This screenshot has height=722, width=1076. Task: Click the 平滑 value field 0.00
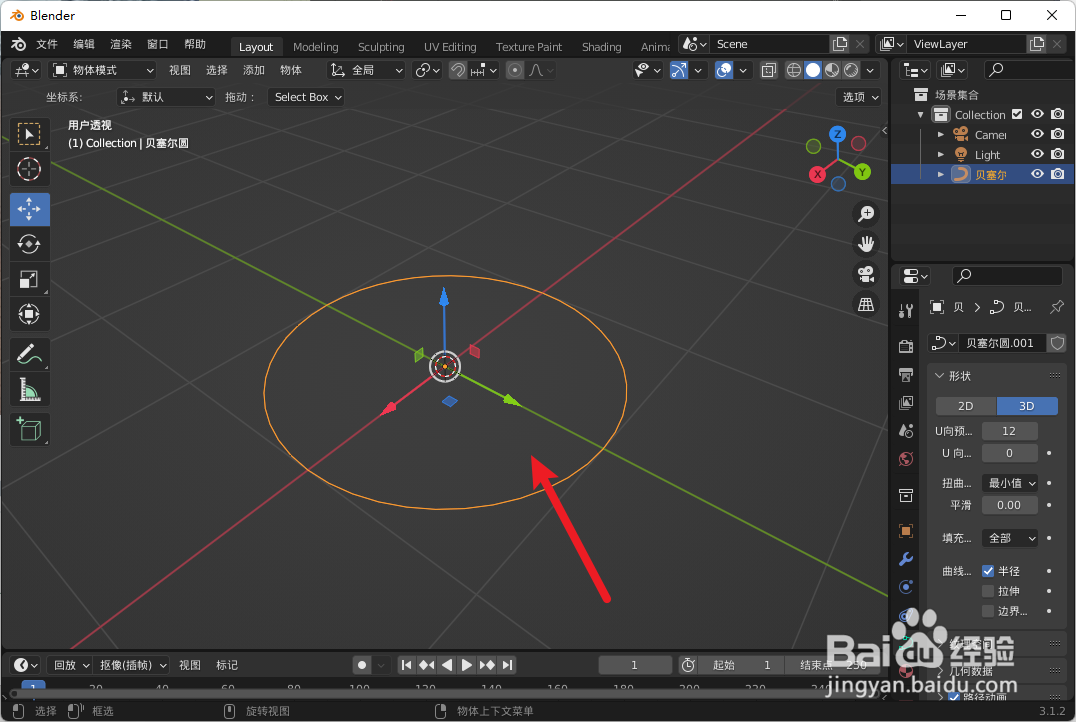(x=1009, y=505)
